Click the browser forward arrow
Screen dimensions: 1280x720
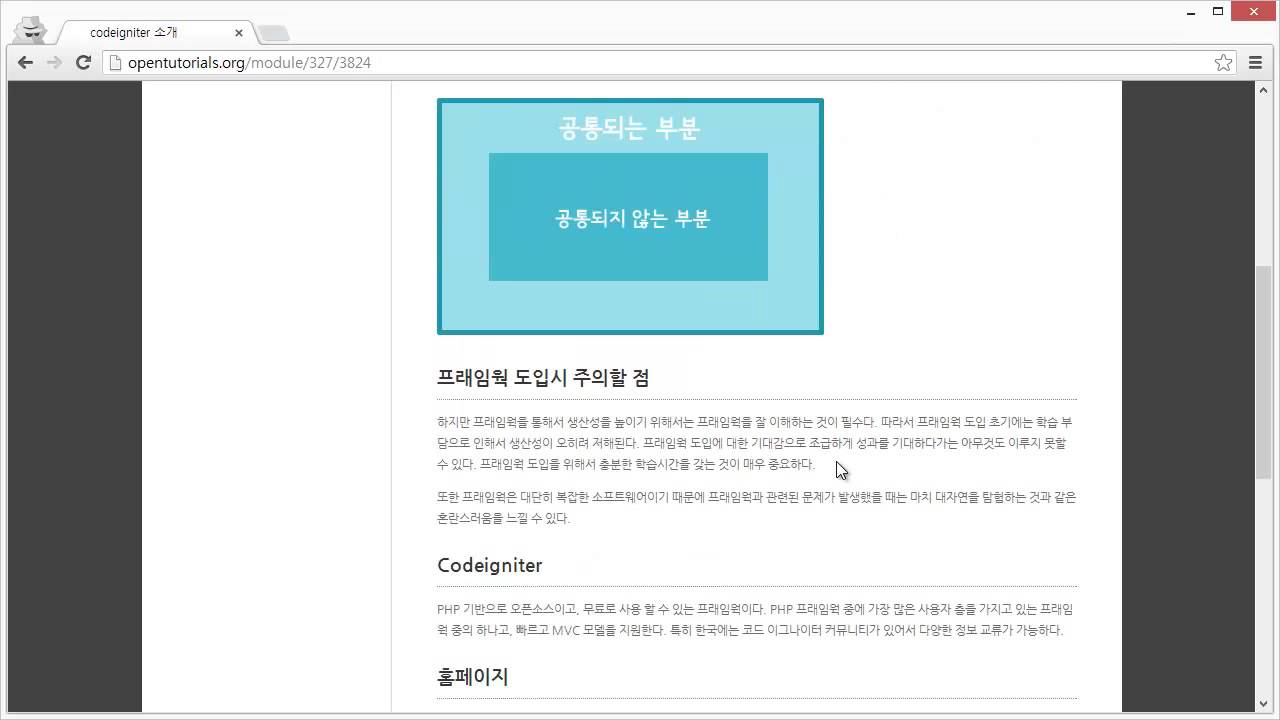pyautogui.click(x=54, y=62)
